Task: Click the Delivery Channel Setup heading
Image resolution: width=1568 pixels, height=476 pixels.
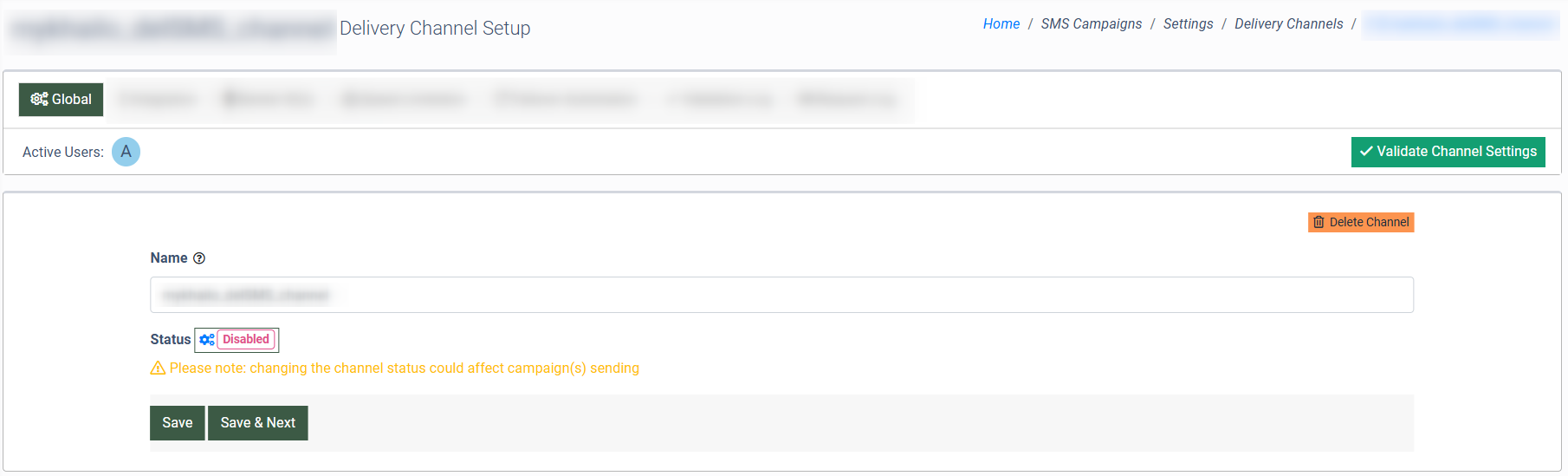Action: (x=435, y=29)
